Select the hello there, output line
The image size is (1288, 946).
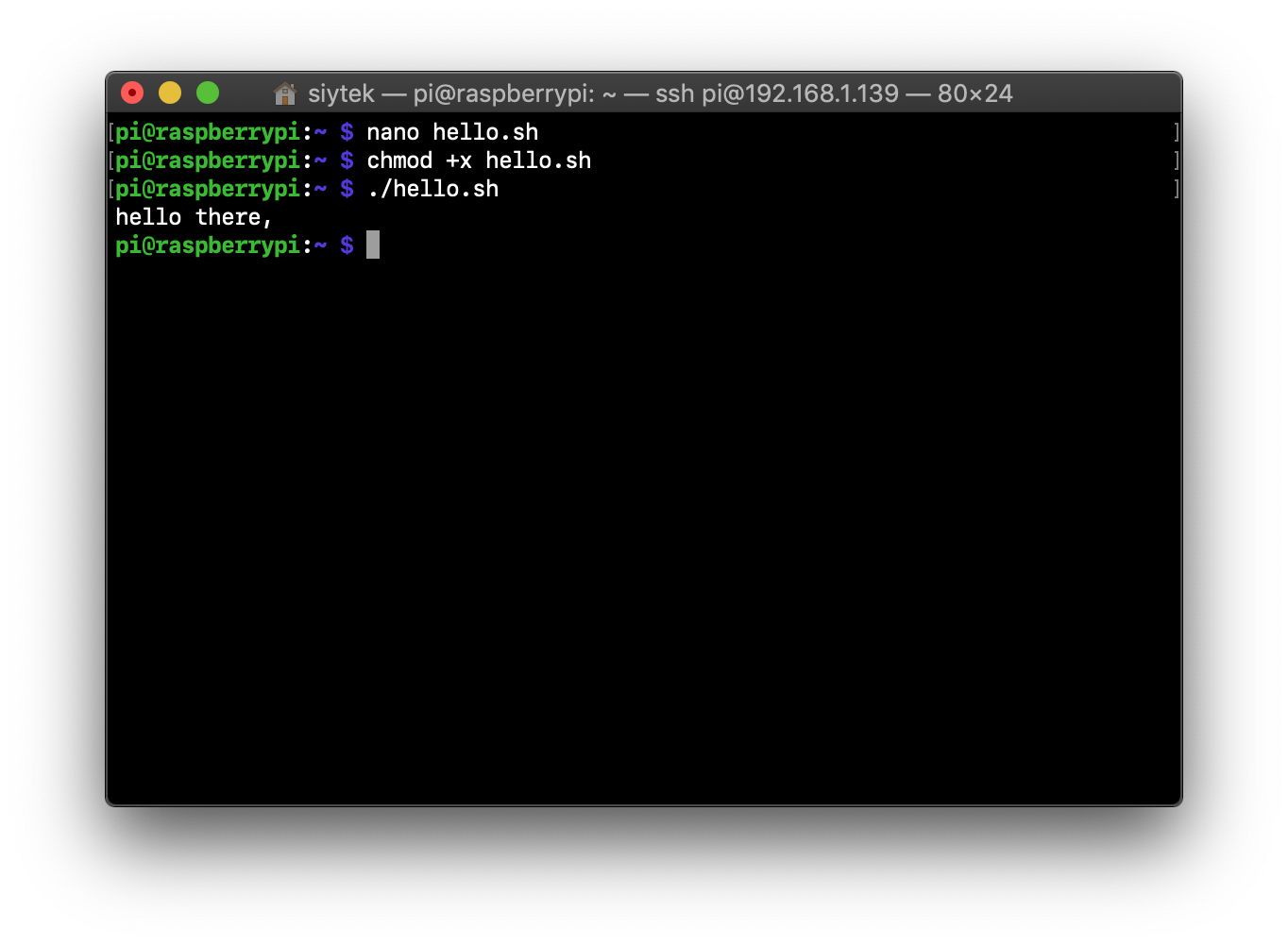[193, 216]
